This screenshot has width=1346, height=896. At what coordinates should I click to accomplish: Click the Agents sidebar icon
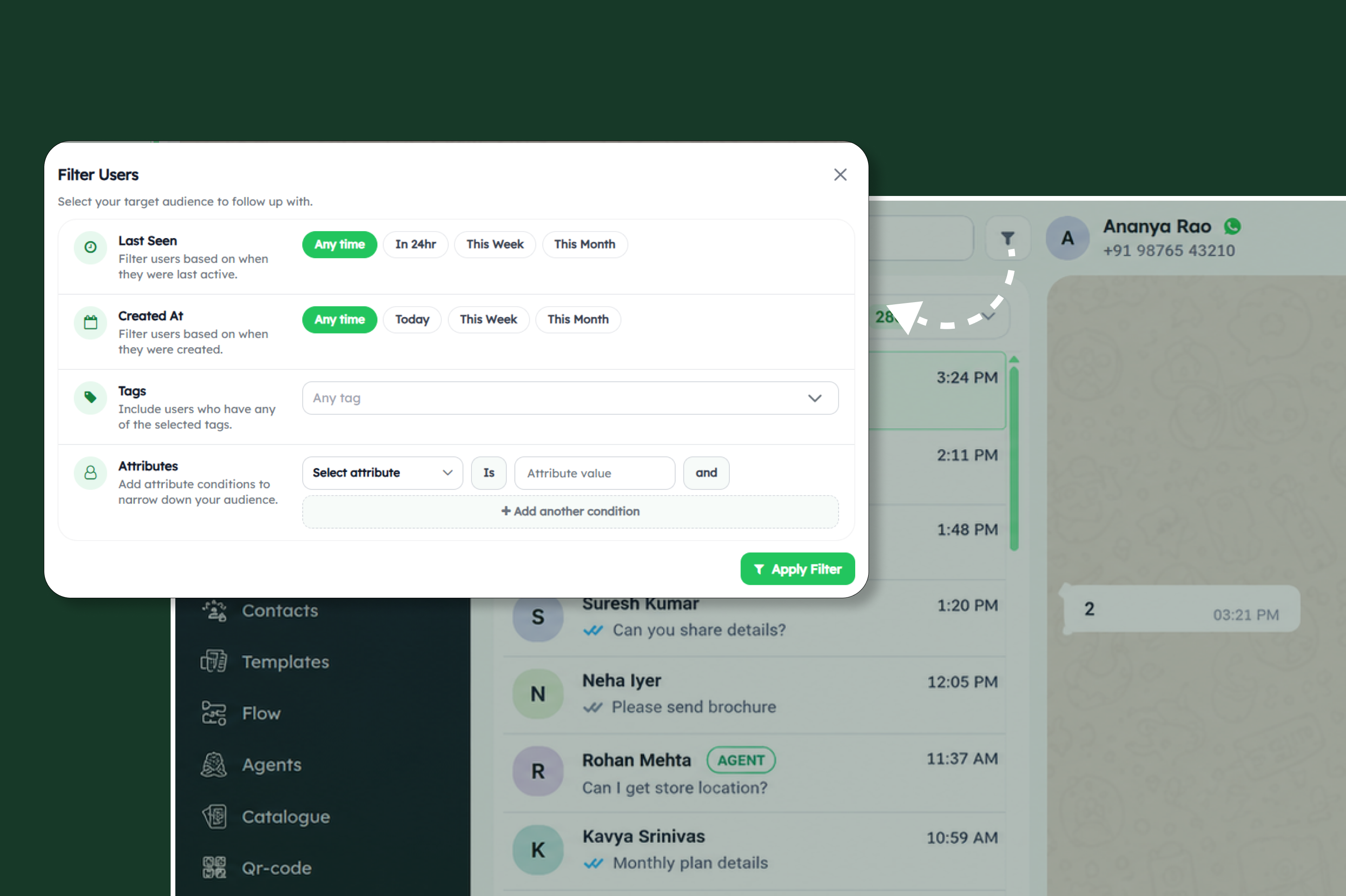click(214, 765)
